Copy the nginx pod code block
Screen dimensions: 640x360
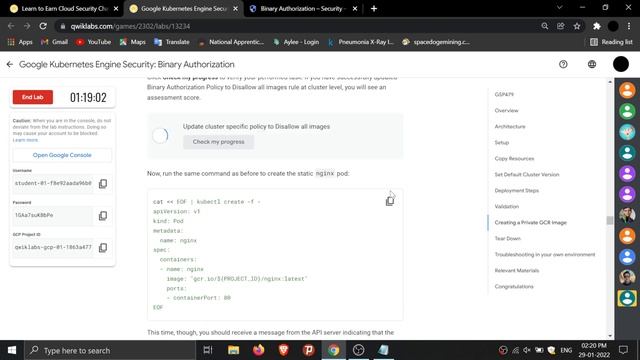[x=390, y=201]
